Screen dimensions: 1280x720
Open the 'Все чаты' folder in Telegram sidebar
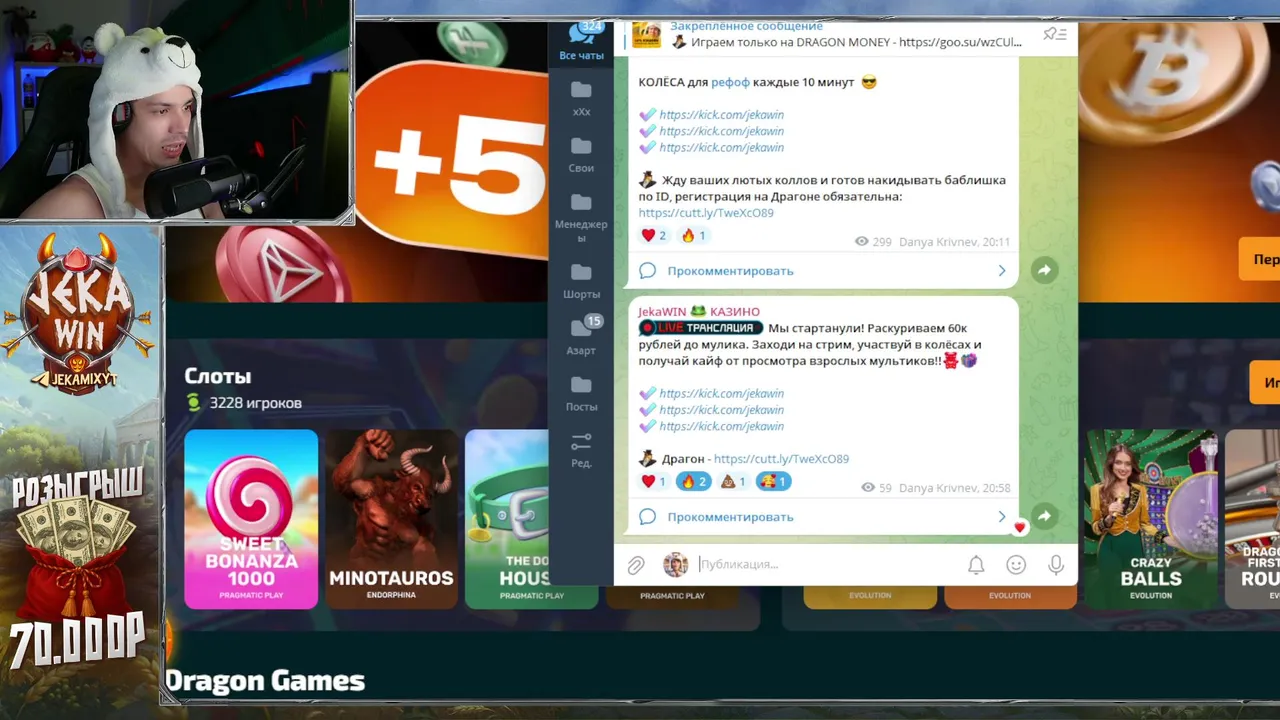(581, 42)
